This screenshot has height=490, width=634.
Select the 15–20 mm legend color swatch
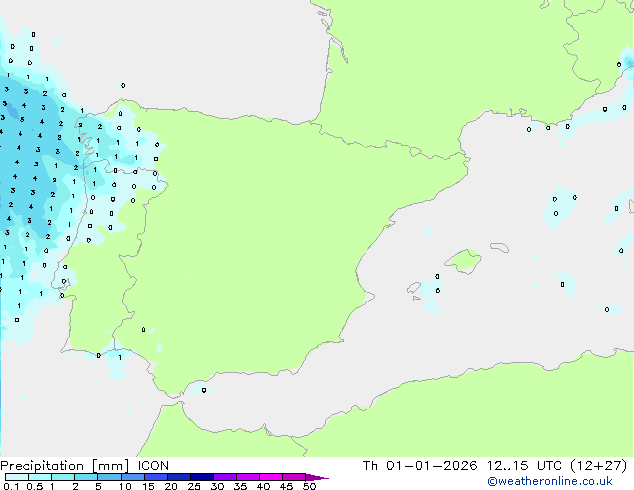coord(156,477)
